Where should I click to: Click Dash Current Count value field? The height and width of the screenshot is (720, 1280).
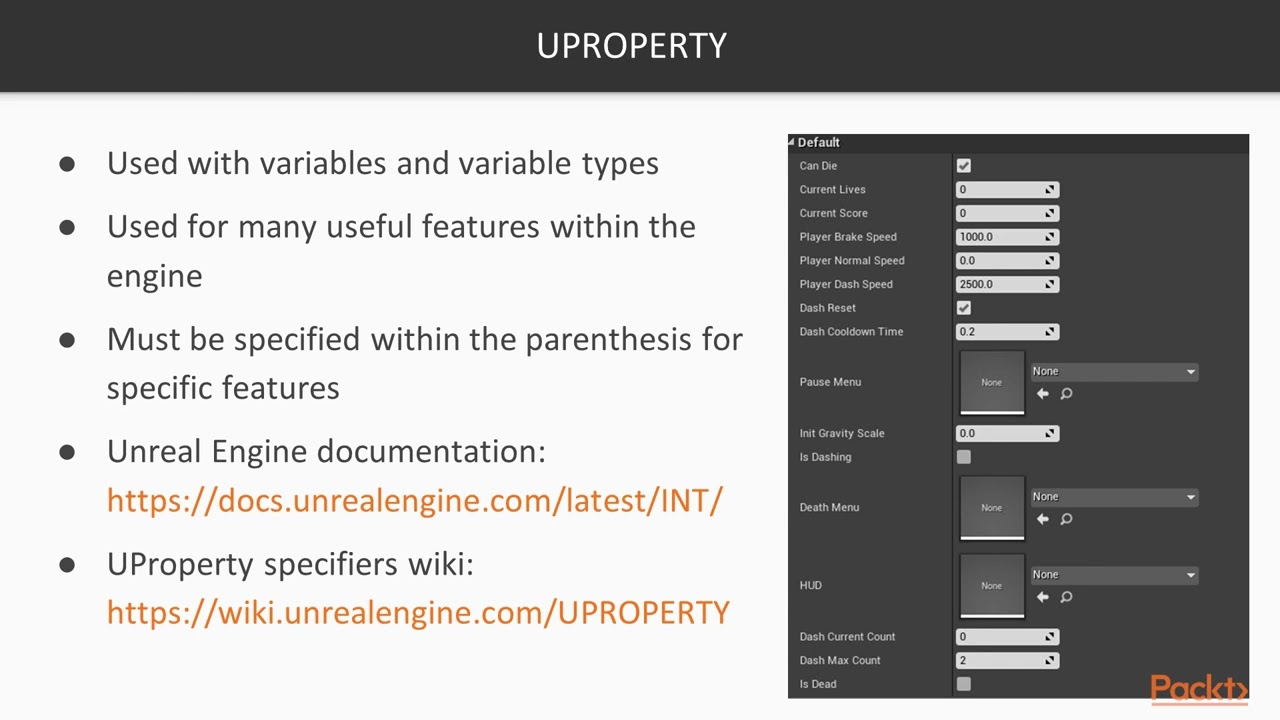point(1007,636)
